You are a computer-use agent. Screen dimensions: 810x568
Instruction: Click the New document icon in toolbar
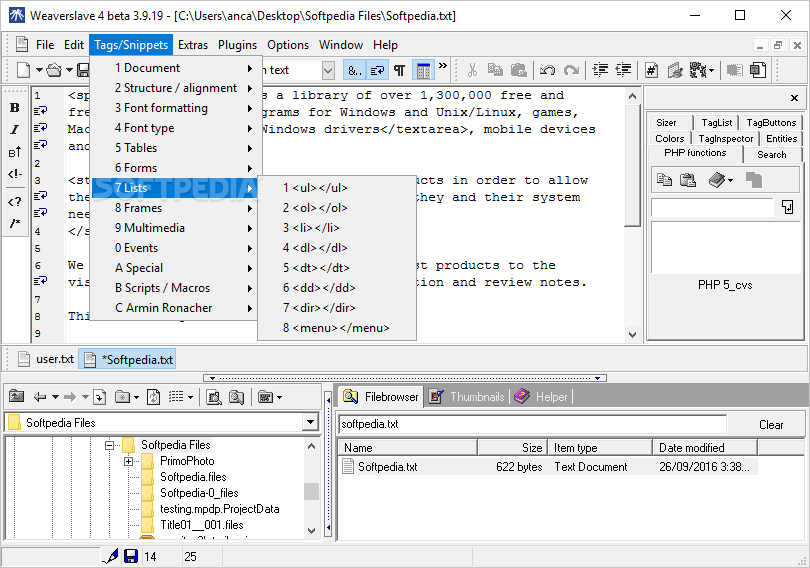(23, 70)
